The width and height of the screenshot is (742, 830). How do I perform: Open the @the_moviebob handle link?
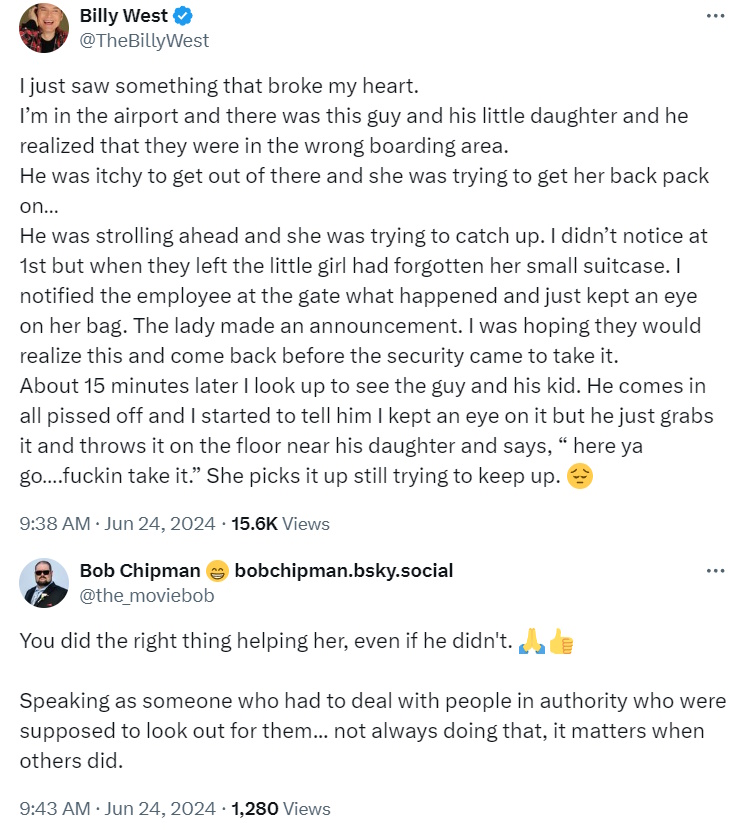coord(147,595)
